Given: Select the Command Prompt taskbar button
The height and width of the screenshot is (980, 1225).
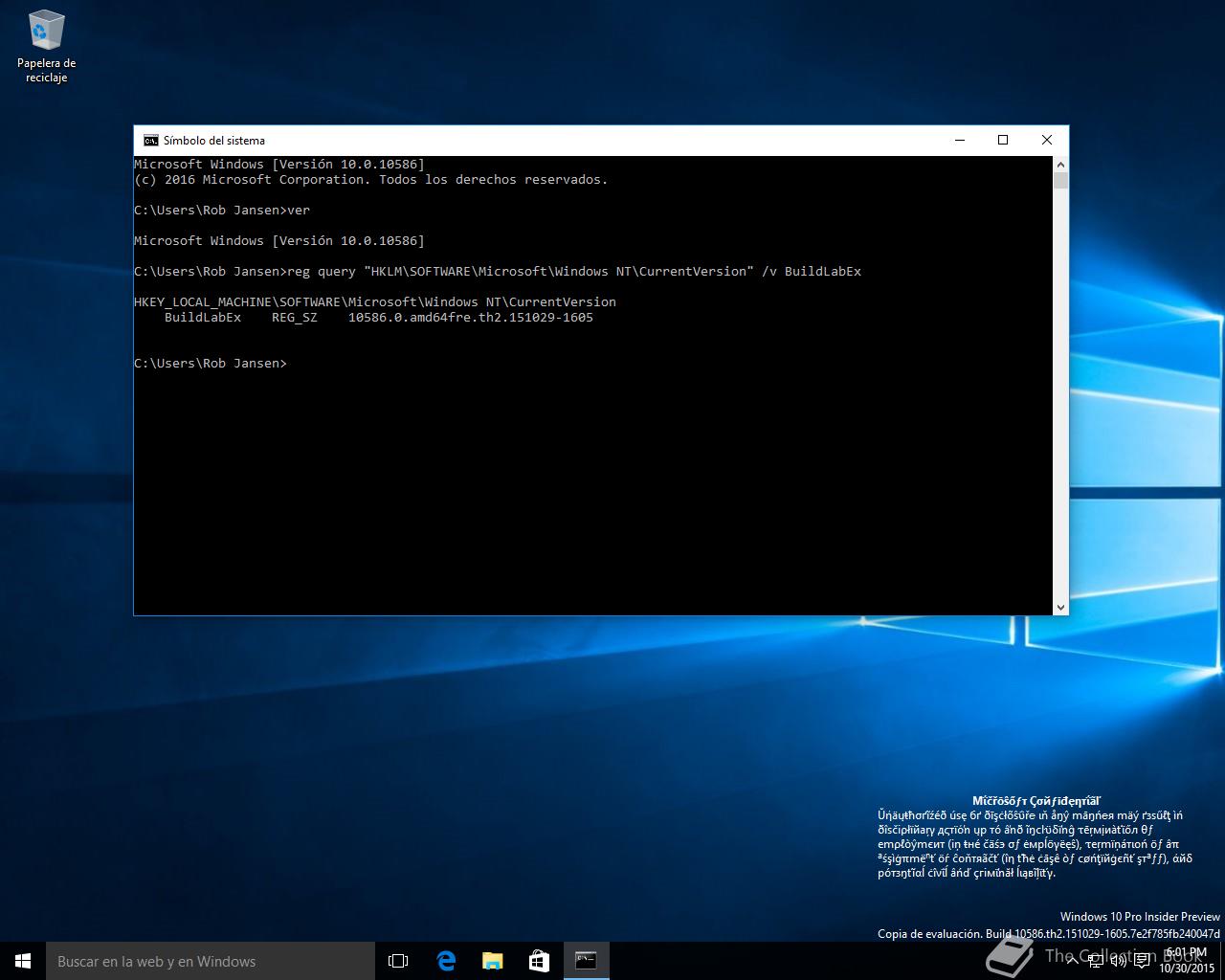Looking at the screenshot, I should tap(586, 961).
